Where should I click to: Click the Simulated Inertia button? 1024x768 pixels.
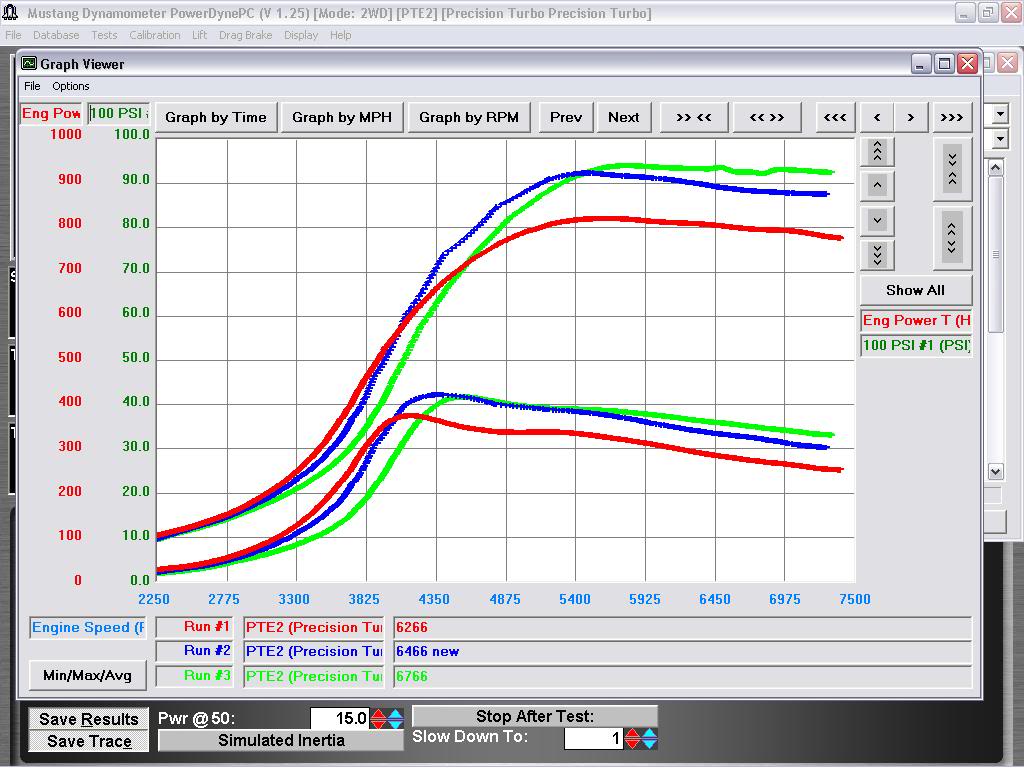[281, 740]
